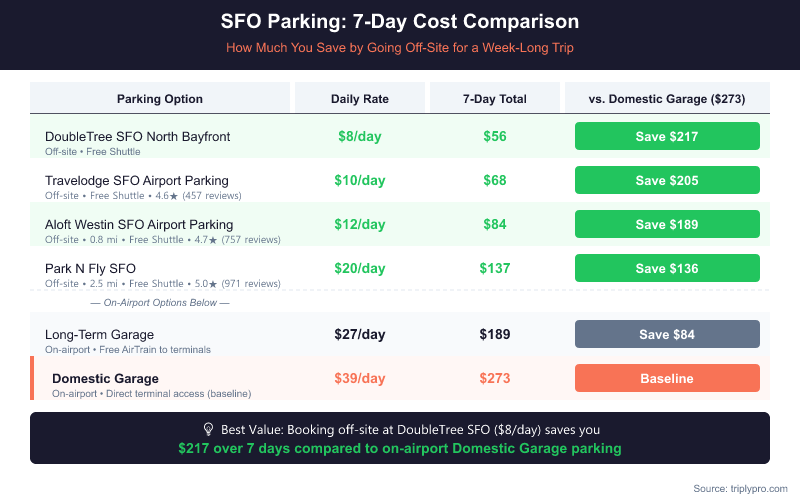Open DoubleTree SFO North Bayfront listing
Image resolution: width=800 pixels, height=500 pixels.
tap(138, 136)
